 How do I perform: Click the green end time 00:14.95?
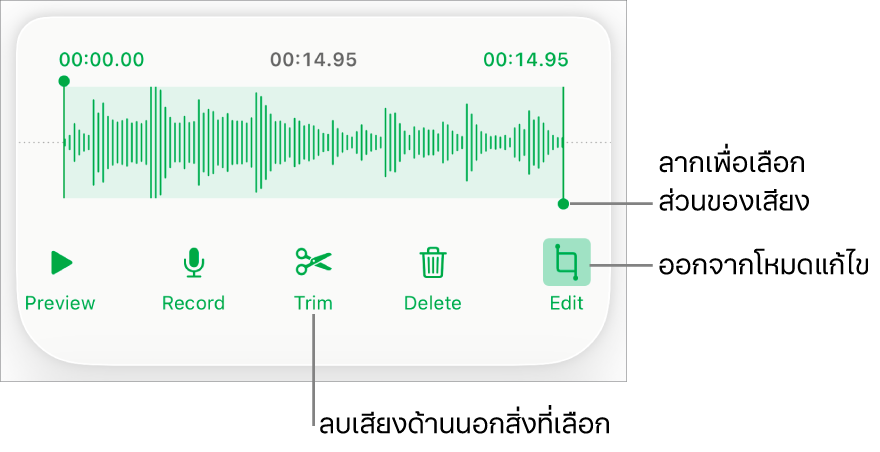pyautogui.click(x=526, y=60)
